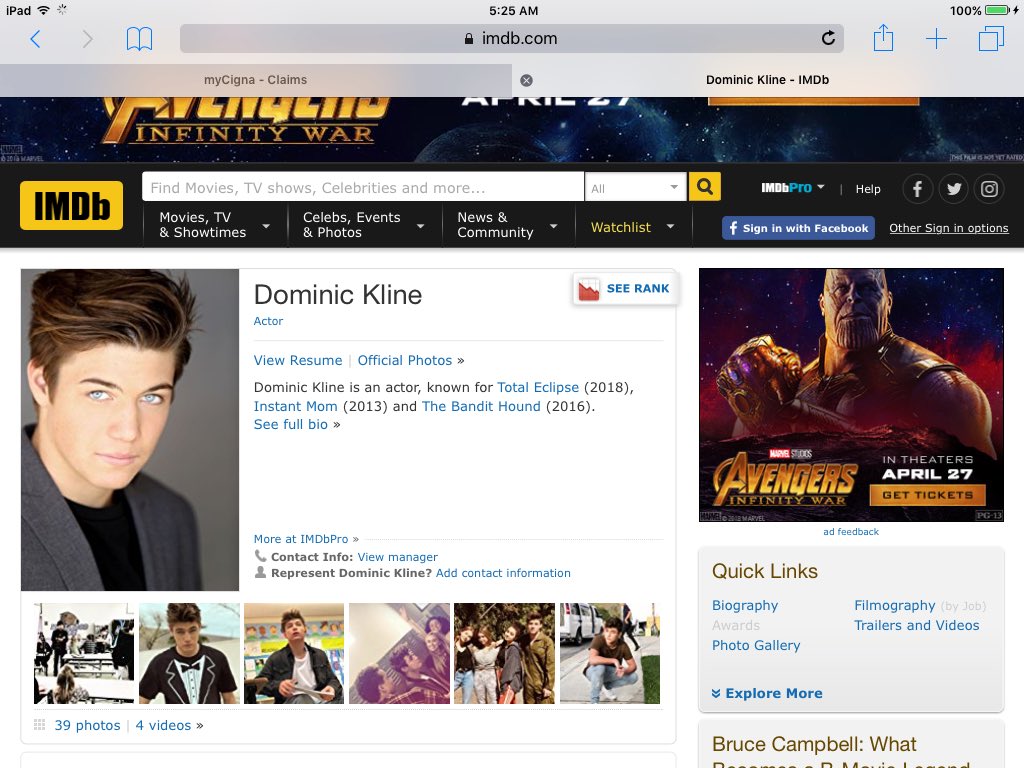This screenshot has height=768, width=1024.
Task: Tap the imdb.com address bar
Action: [512, 39]
